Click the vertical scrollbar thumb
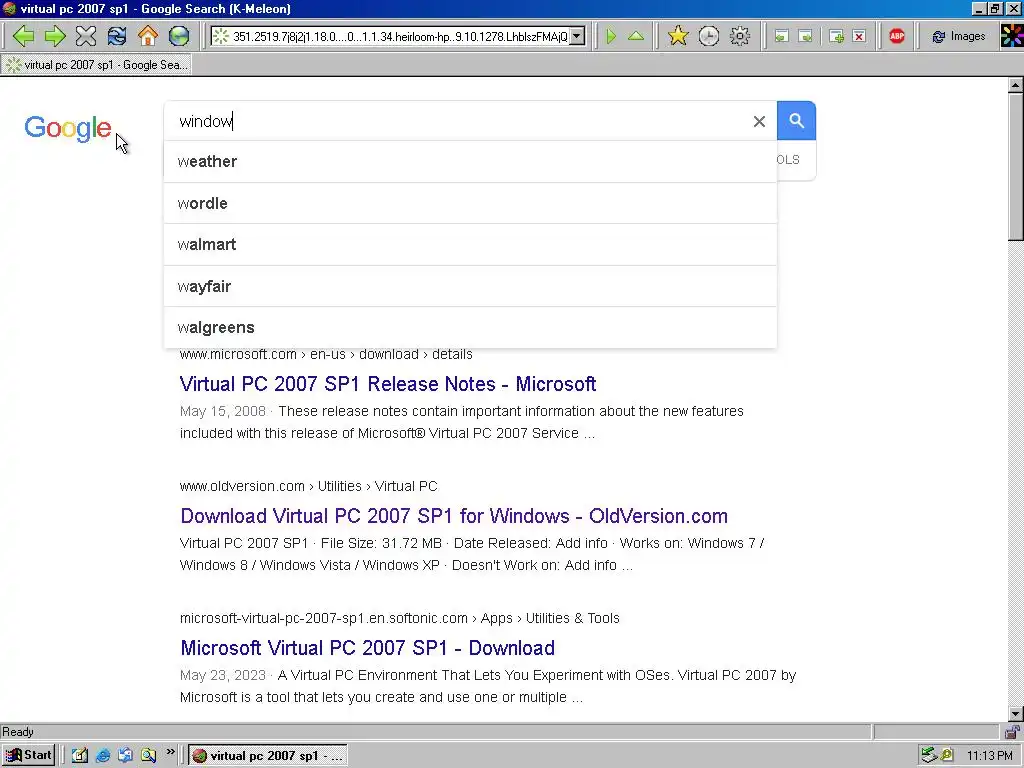 tap(1015, 167)
